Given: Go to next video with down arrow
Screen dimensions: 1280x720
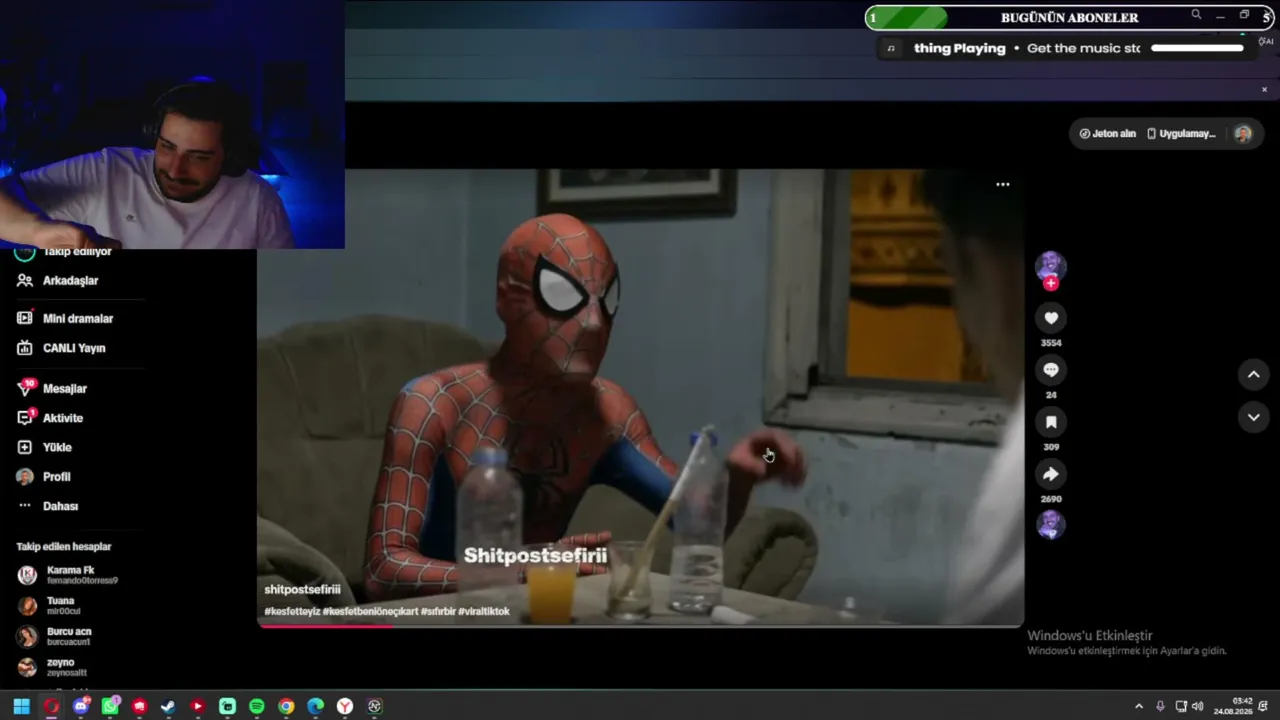Looking at the screenshot, I should pyautogui.click(x=1253, y=417).
